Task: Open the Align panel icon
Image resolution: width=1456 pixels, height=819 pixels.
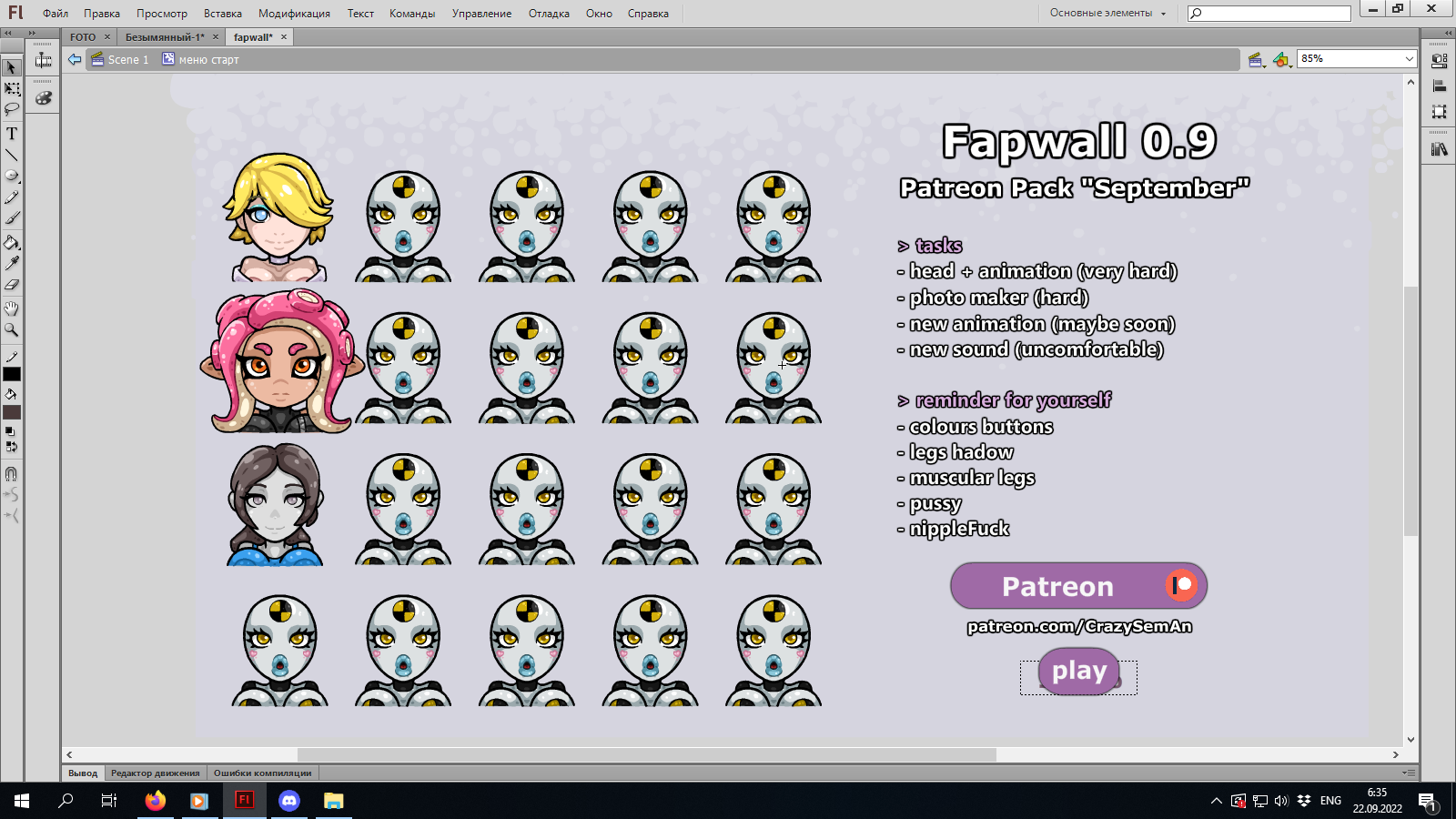Action: click(1439, 86)
